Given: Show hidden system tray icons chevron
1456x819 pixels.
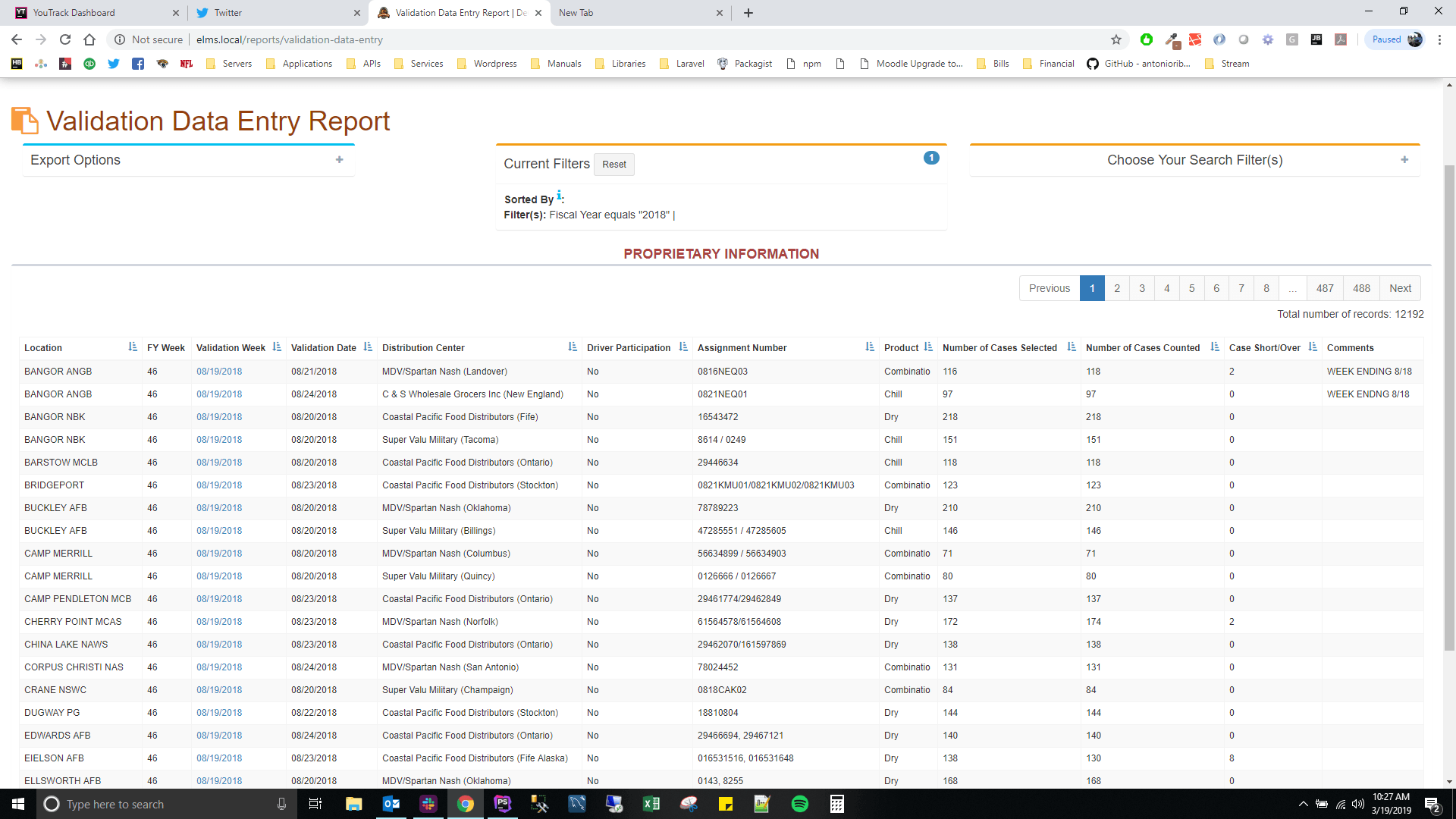Looking at the screenshot, I should tap(1303, 804).
